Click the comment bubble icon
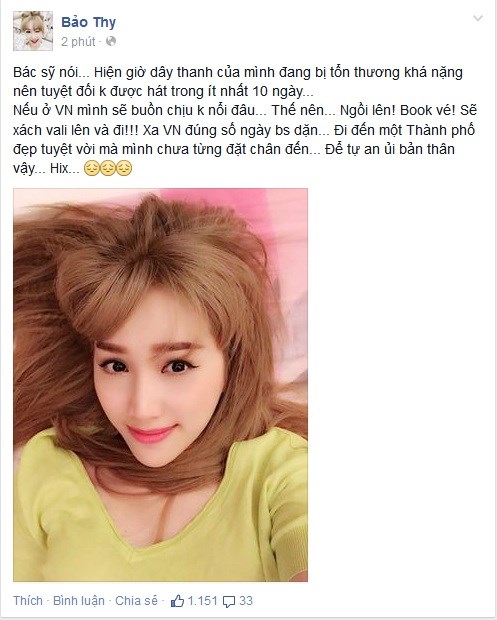Screen dimensions: 497x620 [229, 601]
